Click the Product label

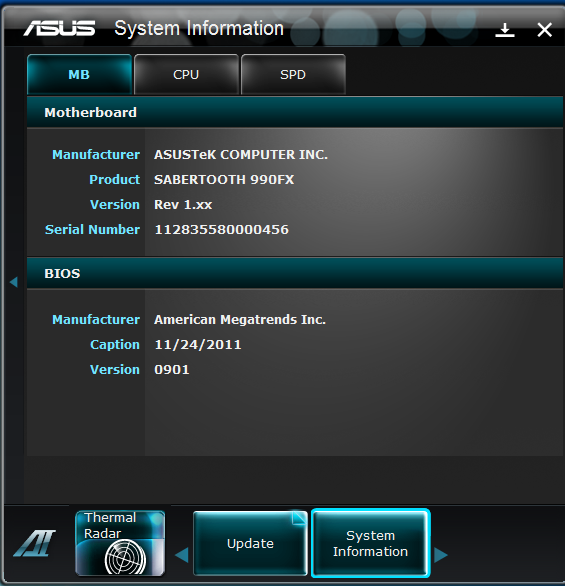[x=114, y=179]
